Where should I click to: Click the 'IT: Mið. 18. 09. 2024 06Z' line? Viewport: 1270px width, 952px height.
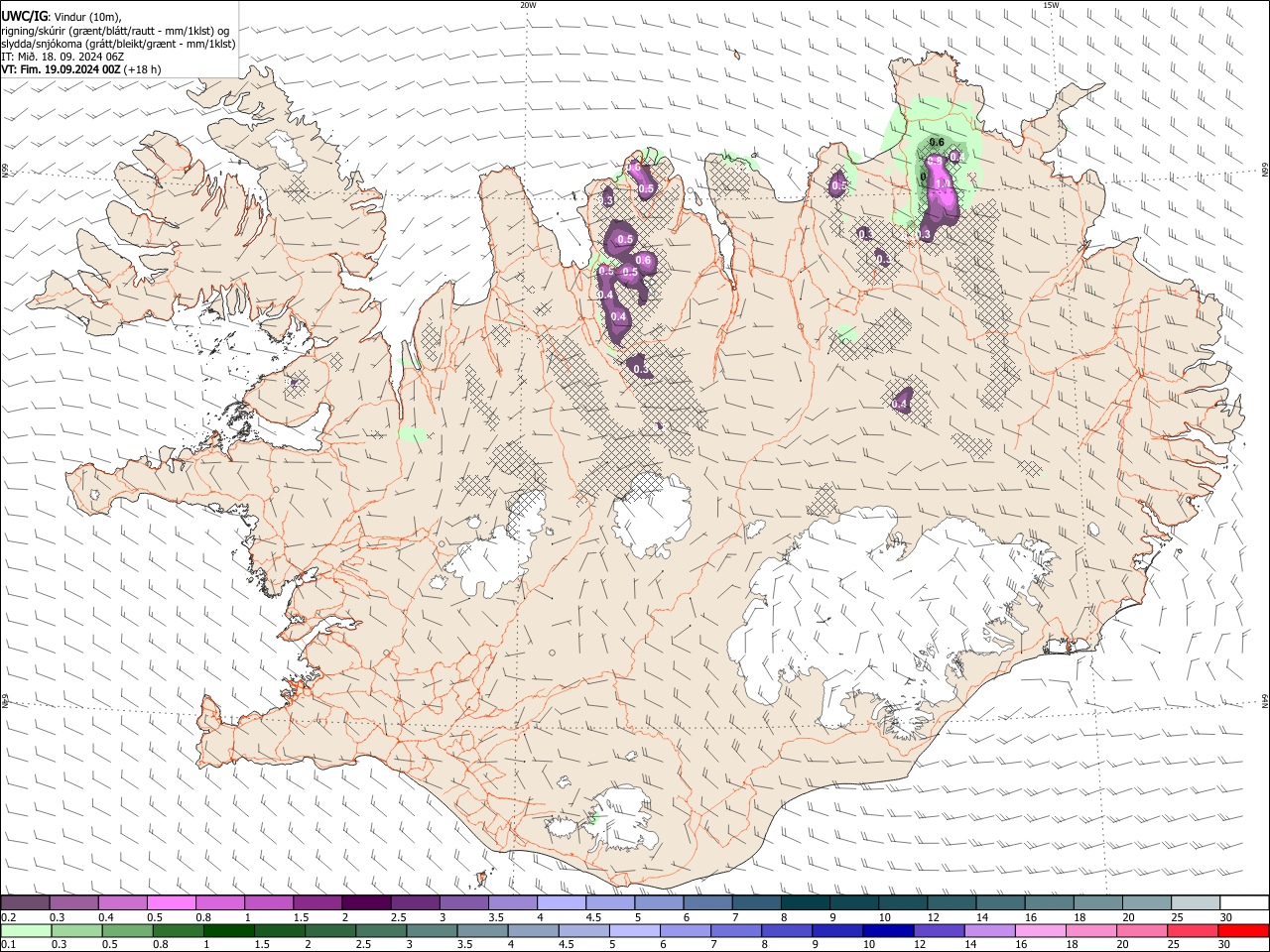pyautogui.click(x=63, y=57)
